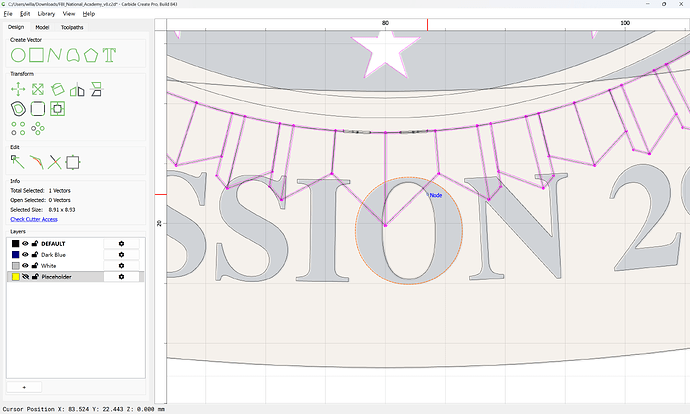Open the rounded corner tool

pos(38,109)
